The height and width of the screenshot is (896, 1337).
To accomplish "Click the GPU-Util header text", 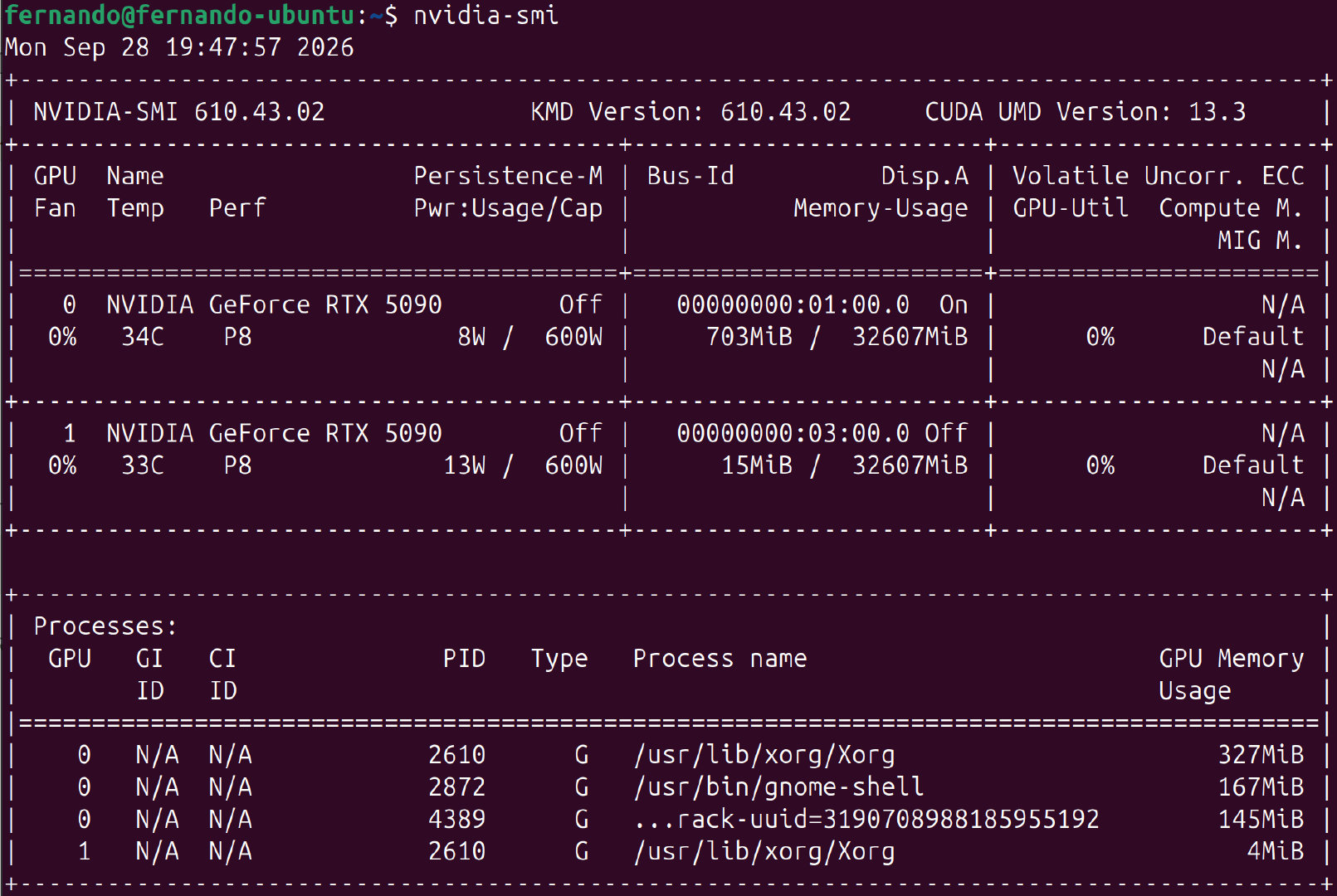I will tap(1070, 208).
